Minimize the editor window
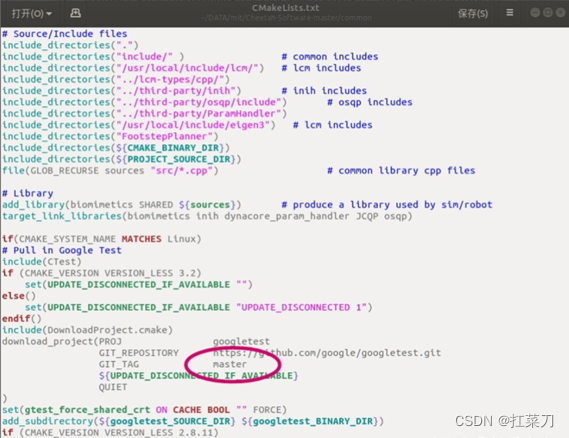Screen dimensions: 569x438 click(x=535, y=13)
